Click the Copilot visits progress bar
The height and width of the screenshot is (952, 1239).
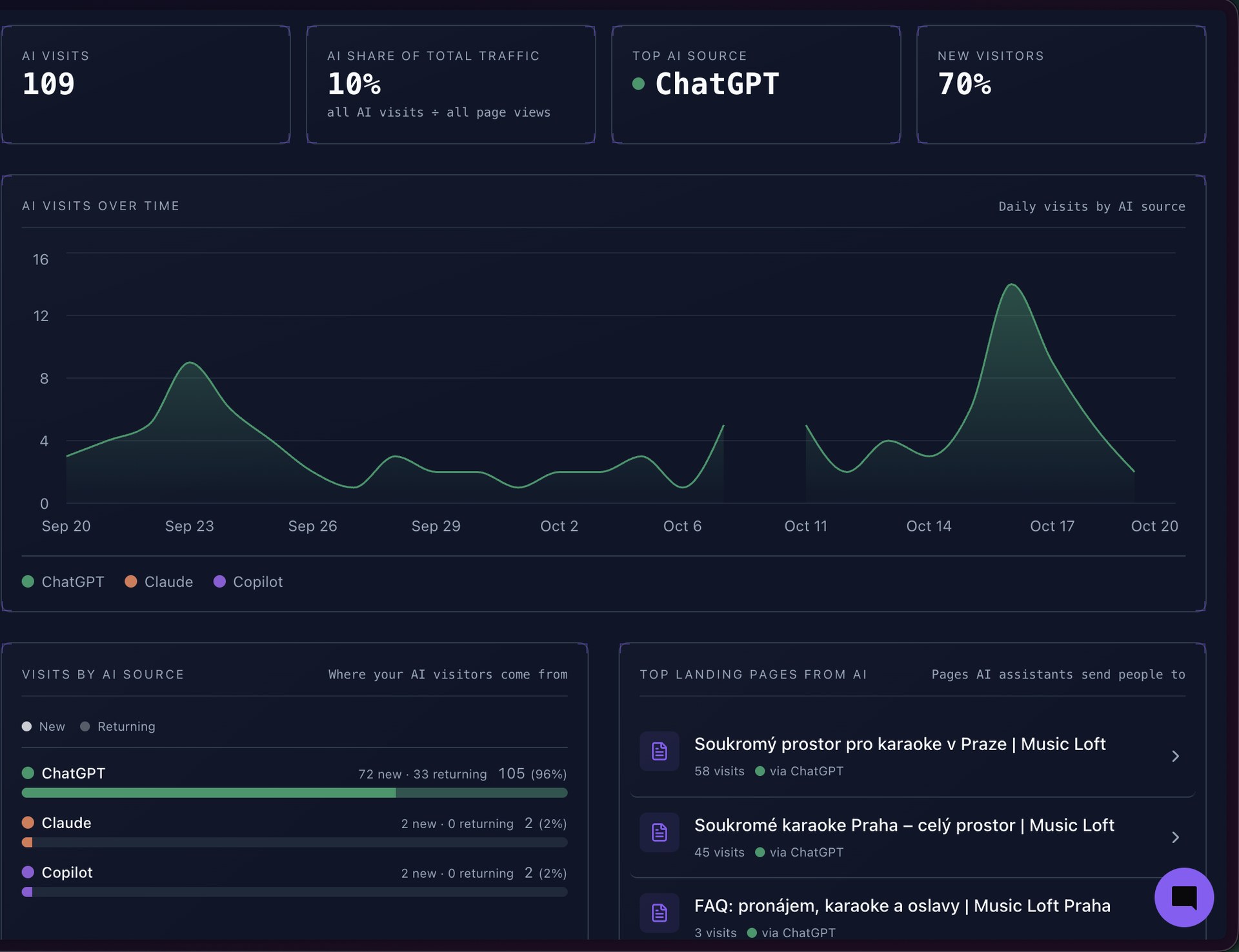[x=295, y=892]
